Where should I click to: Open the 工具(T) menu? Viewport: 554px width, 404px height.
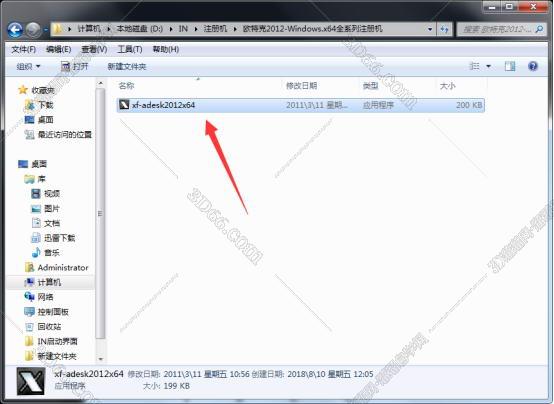coord(130,49)
